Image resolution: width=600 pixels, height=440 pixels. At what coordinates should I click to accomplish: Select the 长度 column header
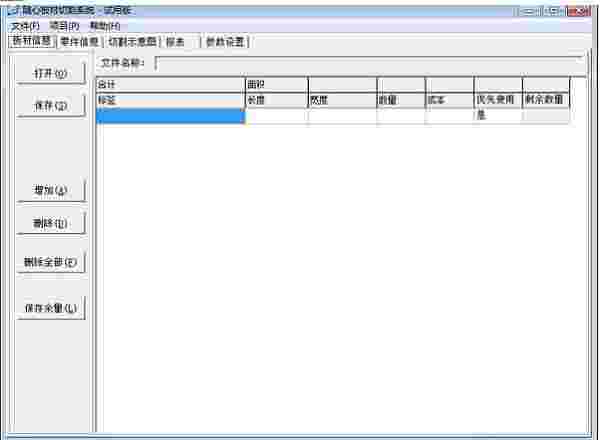(x=276, y=100)
